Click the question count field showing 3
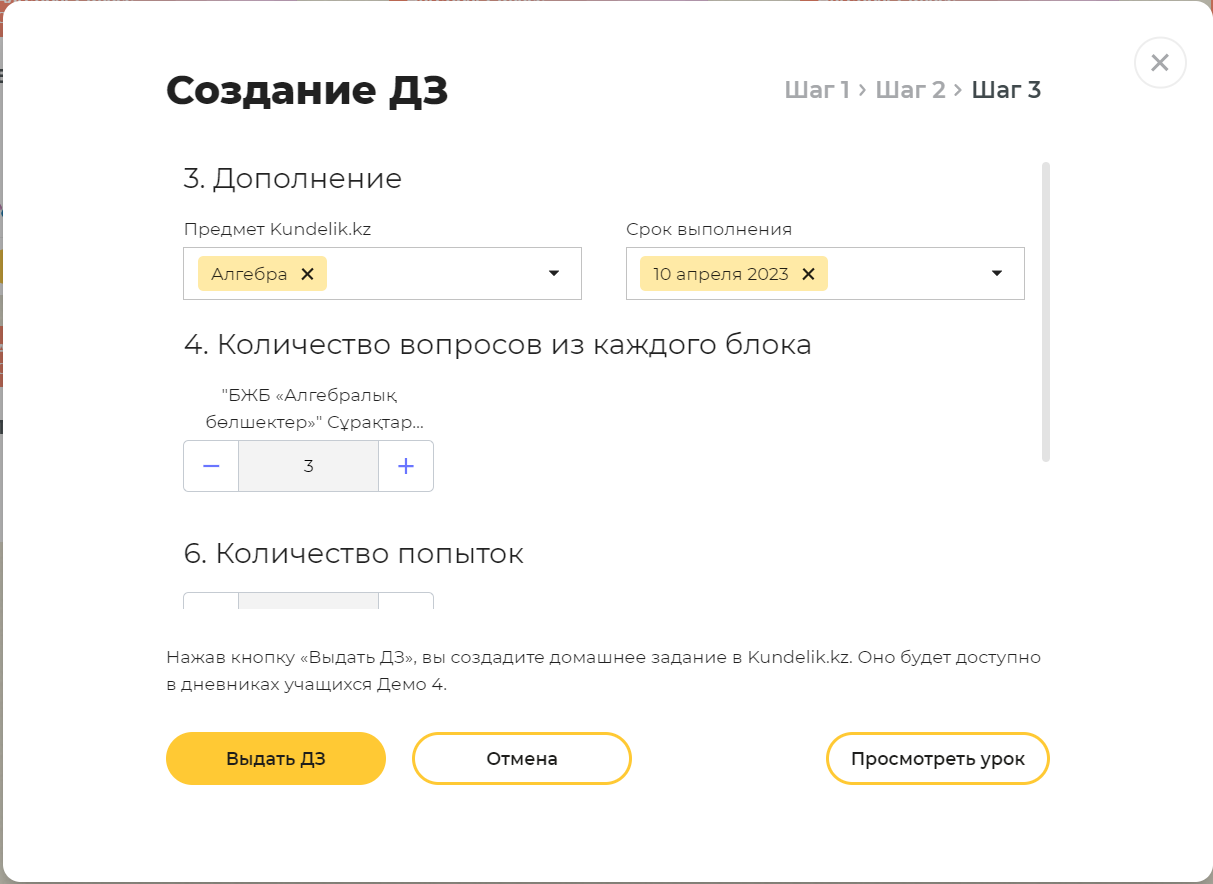Viewport: 1213px width, 884px height. tap(308, 466)
